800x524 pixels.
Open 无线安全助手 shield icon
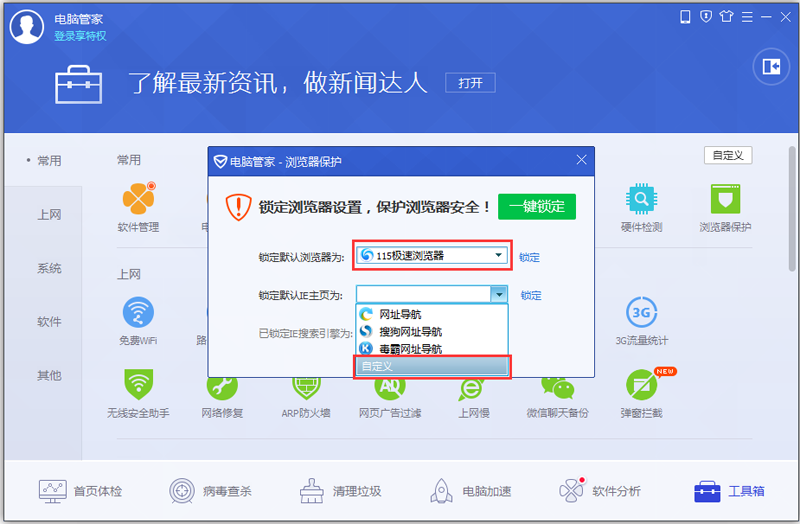[138, 384]
